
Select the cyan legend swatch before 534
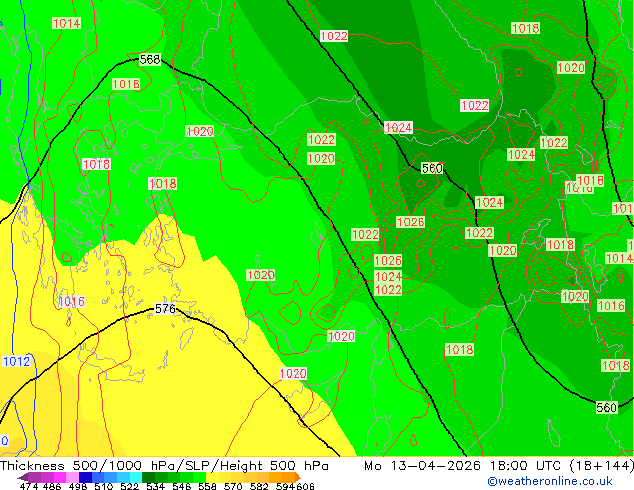136,477
